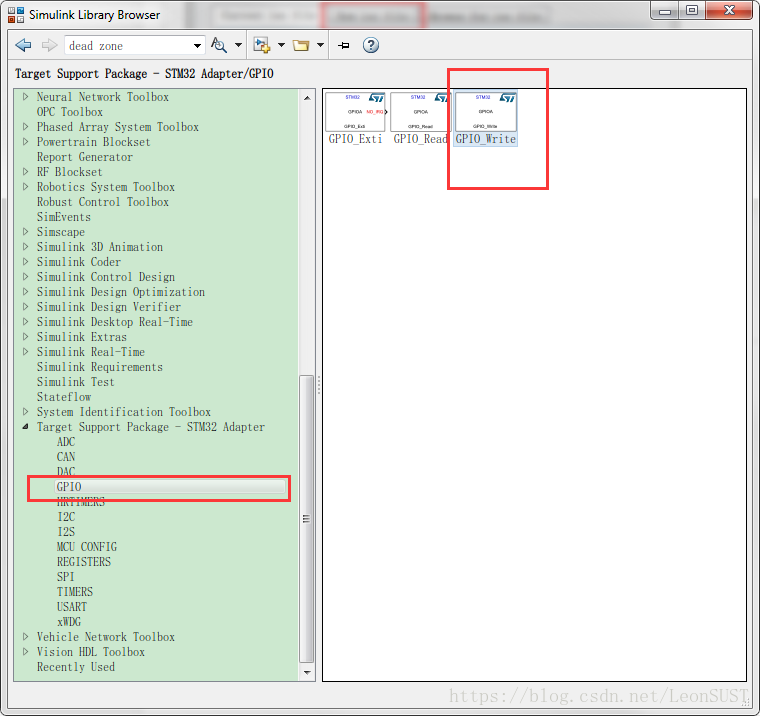
Task: Select SimEvents library
Action: point(64,217)
